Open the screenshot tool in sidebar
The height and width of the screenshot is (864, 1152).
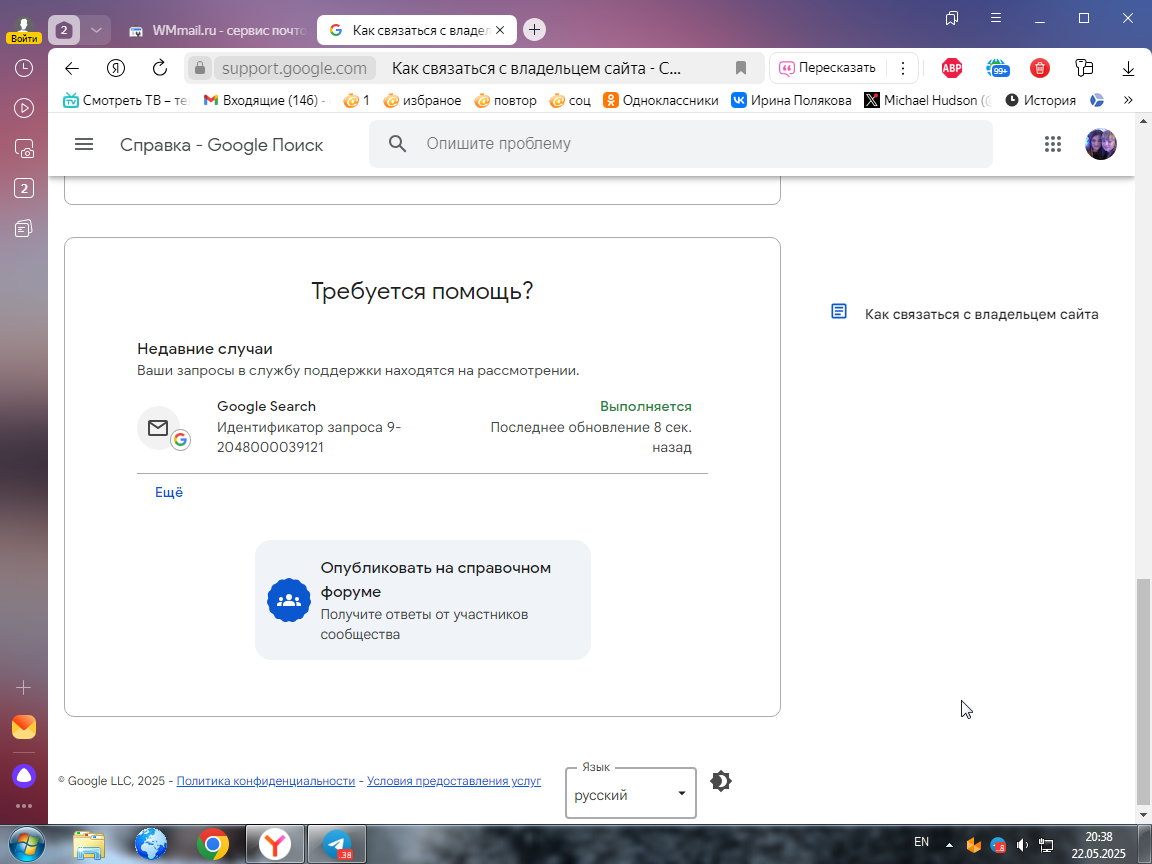pos(24,149)
